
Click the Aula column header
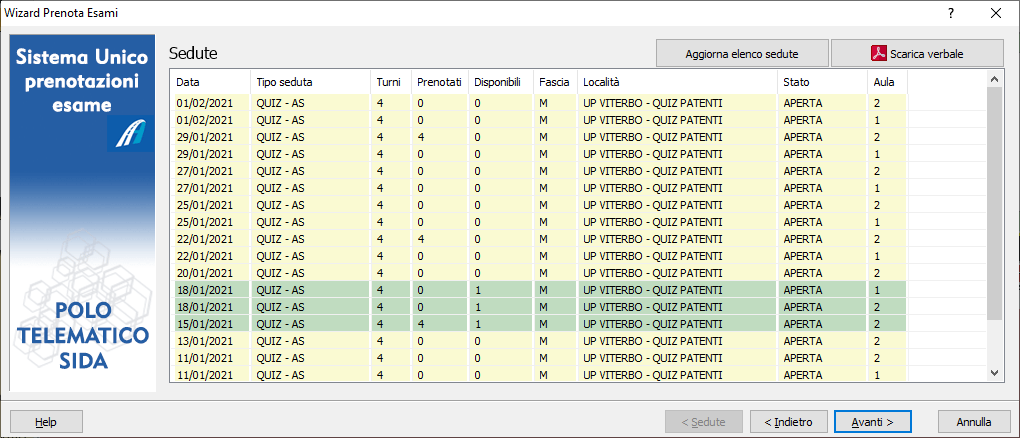pos(886,82)
